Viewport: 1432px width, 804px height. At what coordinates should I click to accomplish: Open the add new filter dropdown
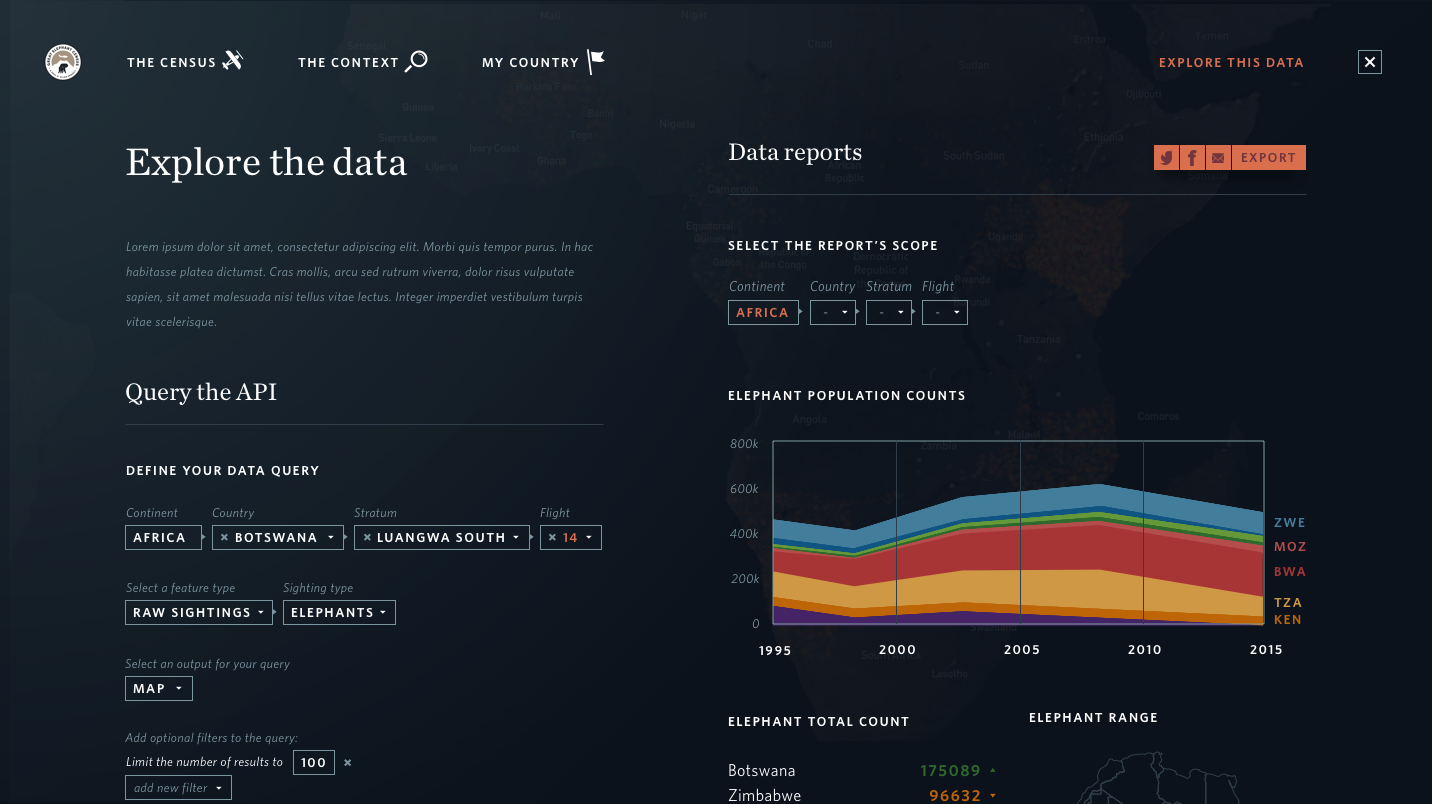click(x=178, y=788)
